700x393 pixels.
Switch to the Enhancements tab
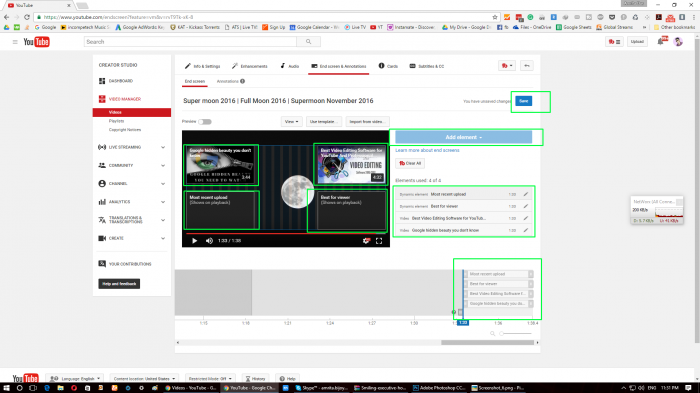click(x=250, y=66)
